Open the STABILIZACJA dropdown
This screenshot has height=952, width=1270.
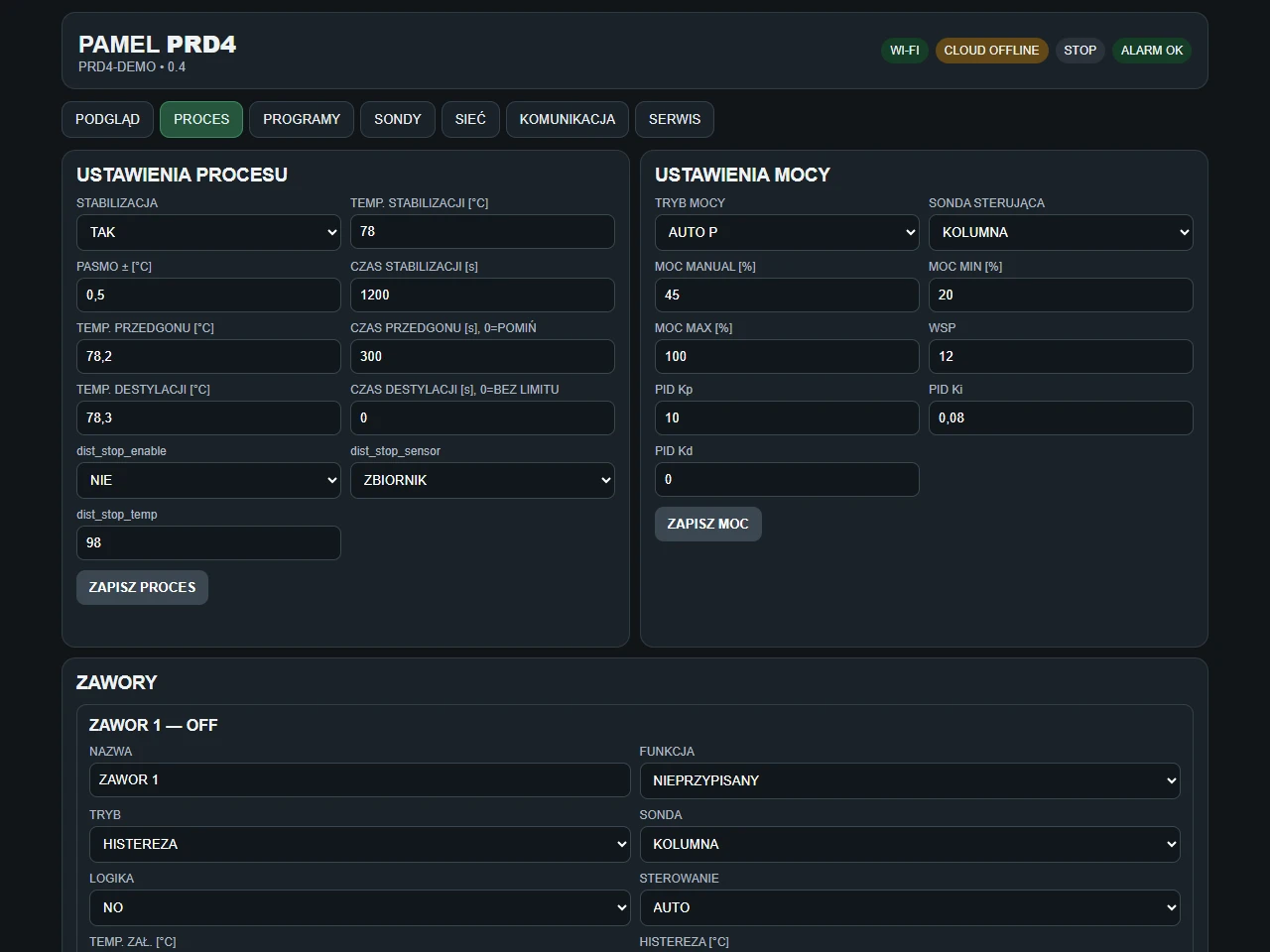[208, 232]
